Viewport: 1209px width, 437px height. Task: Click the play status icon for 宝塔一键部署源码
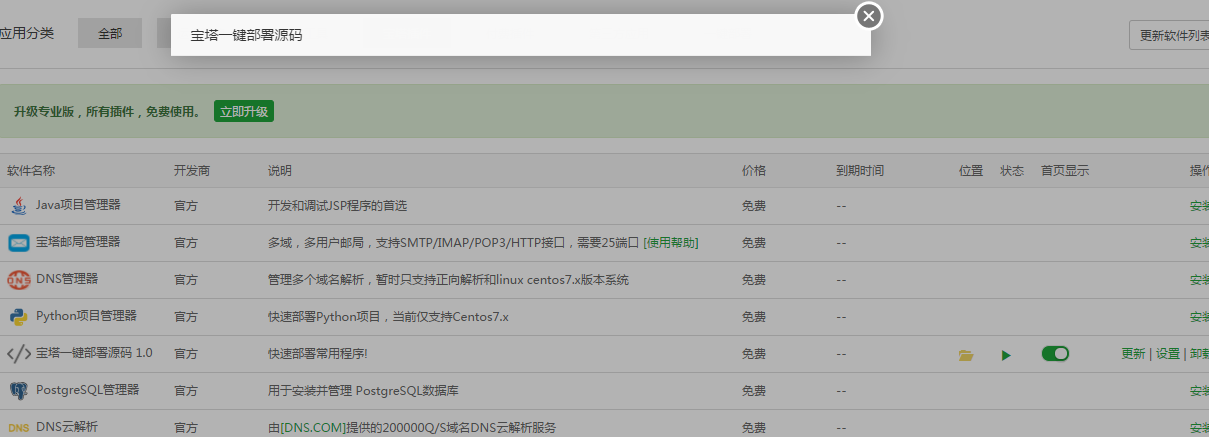(x=1006, y=355)
